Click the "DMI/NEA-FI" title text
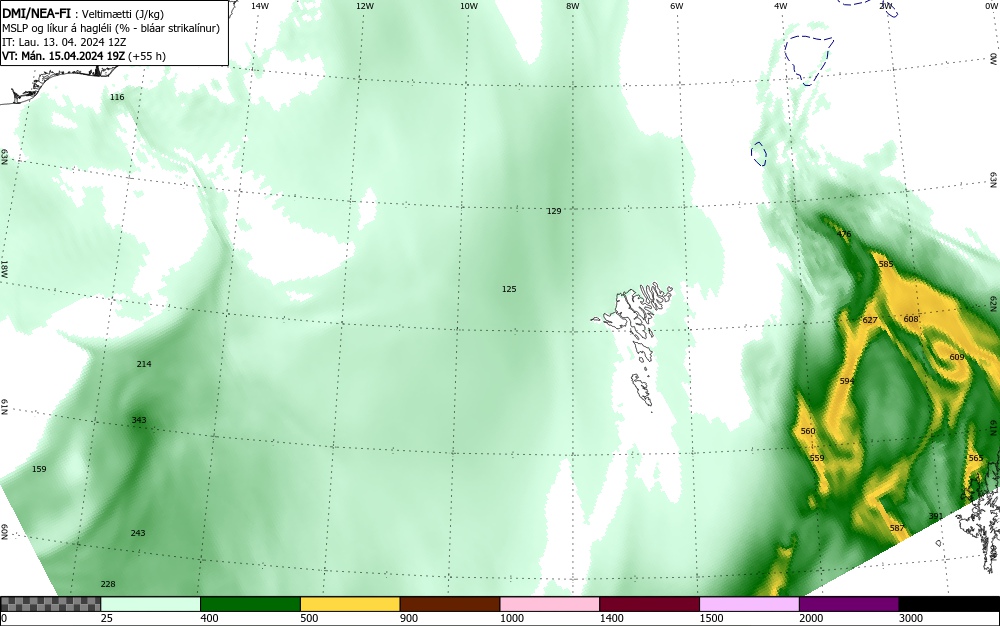This screenshot has height=626, width=1000. tap(36, 13)
